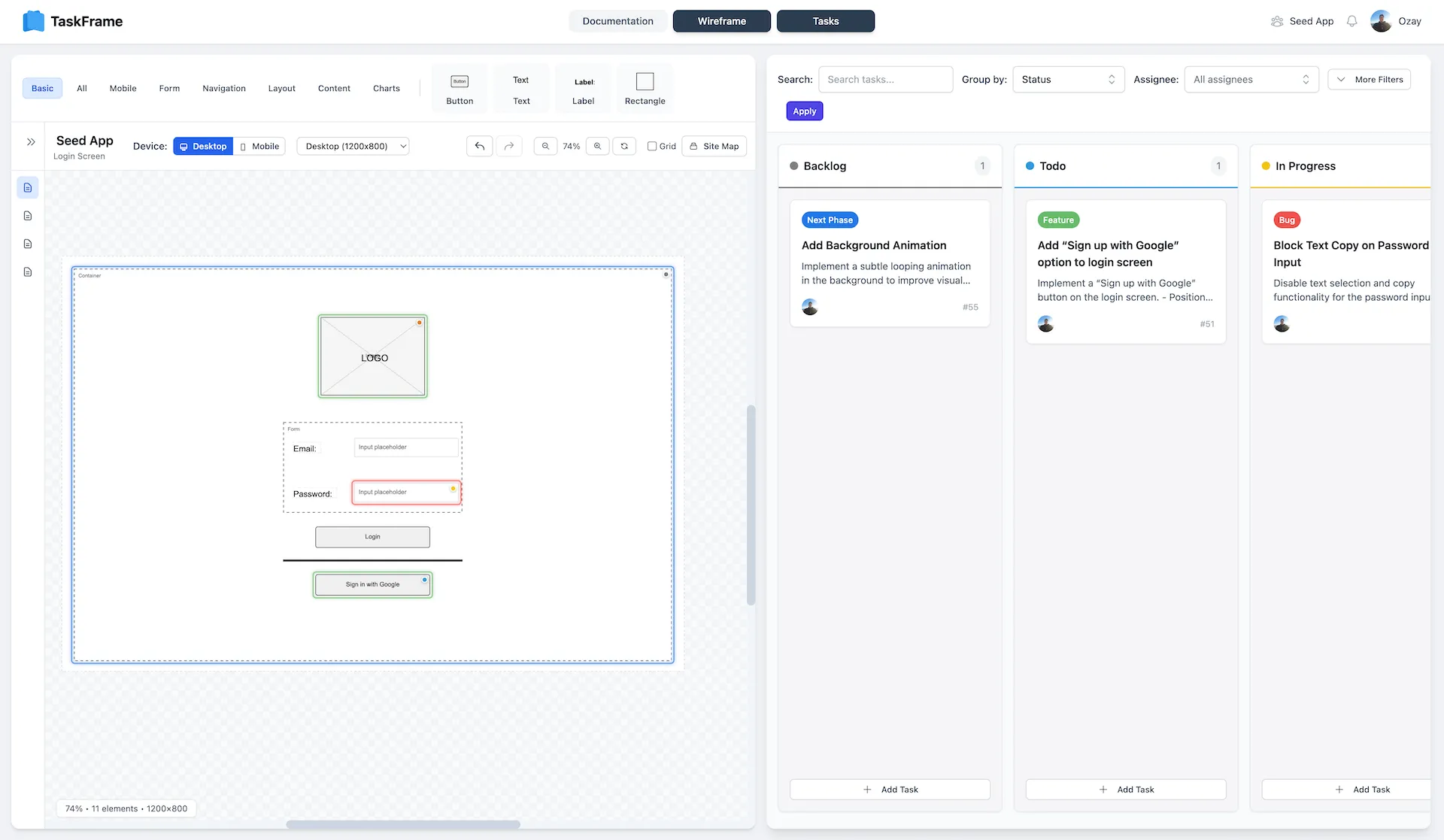Open the notifications bell
Screen dimensions: 1444x840
tap(1351, 21)
